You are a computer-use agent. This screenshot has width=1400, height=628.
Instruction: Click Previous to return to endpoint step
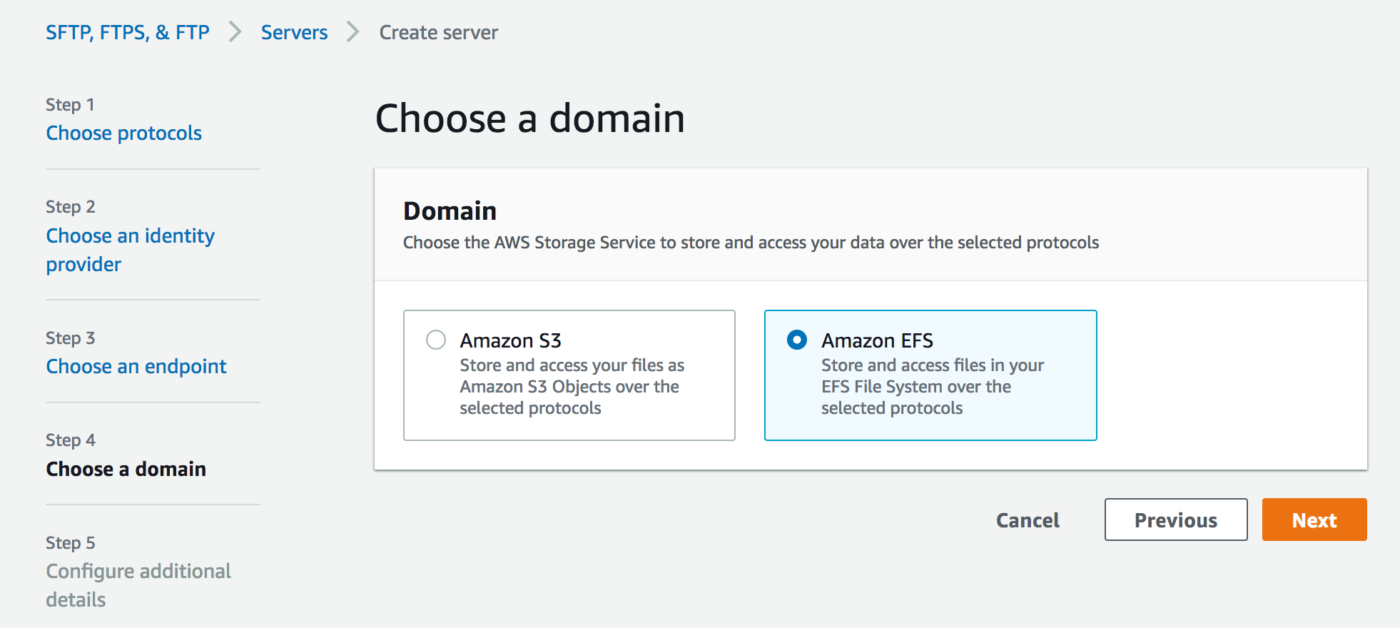[1175, 519]
